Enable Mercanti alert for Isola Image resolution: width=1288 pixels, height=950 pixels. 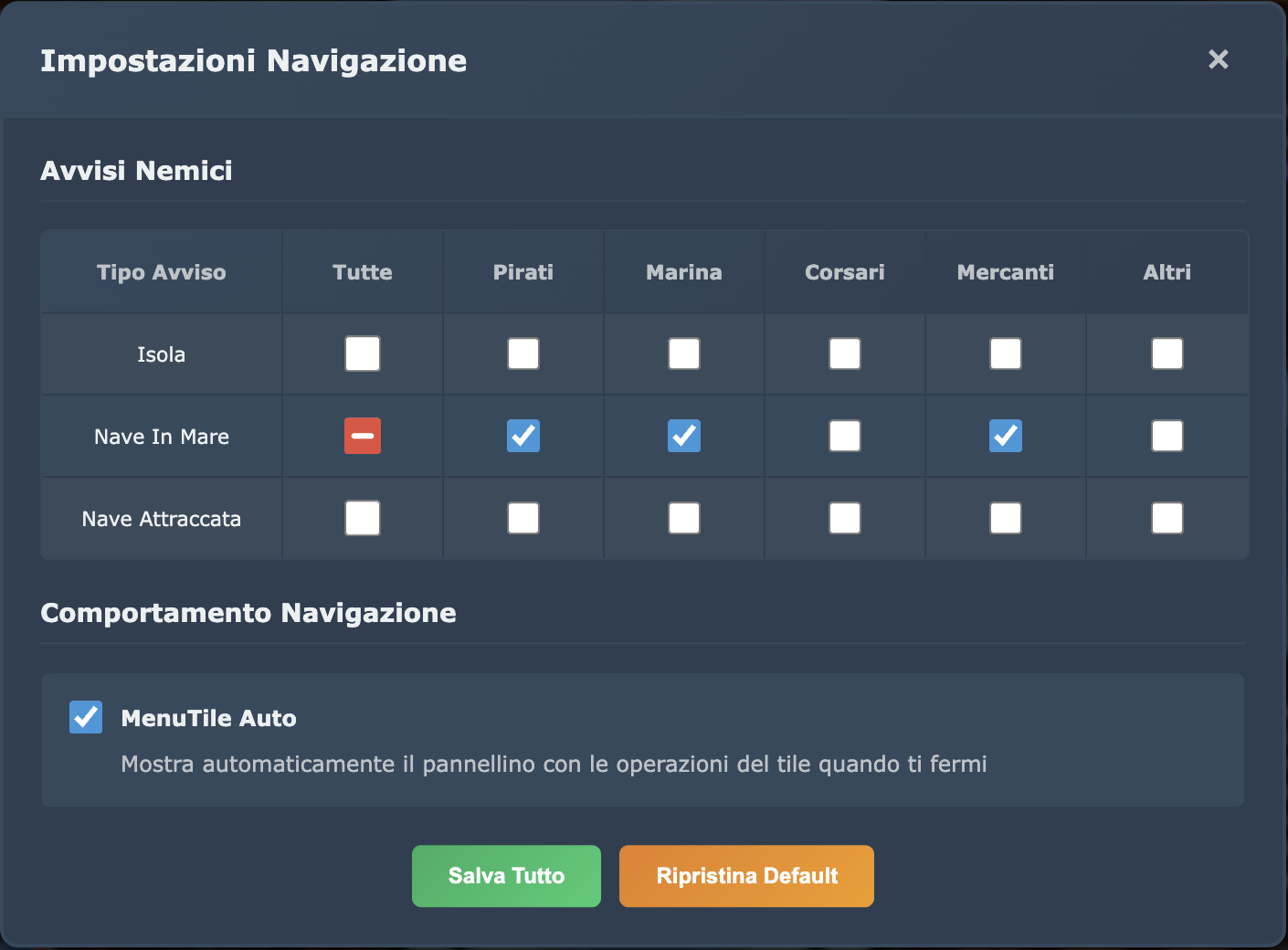tap(1005, 354)
